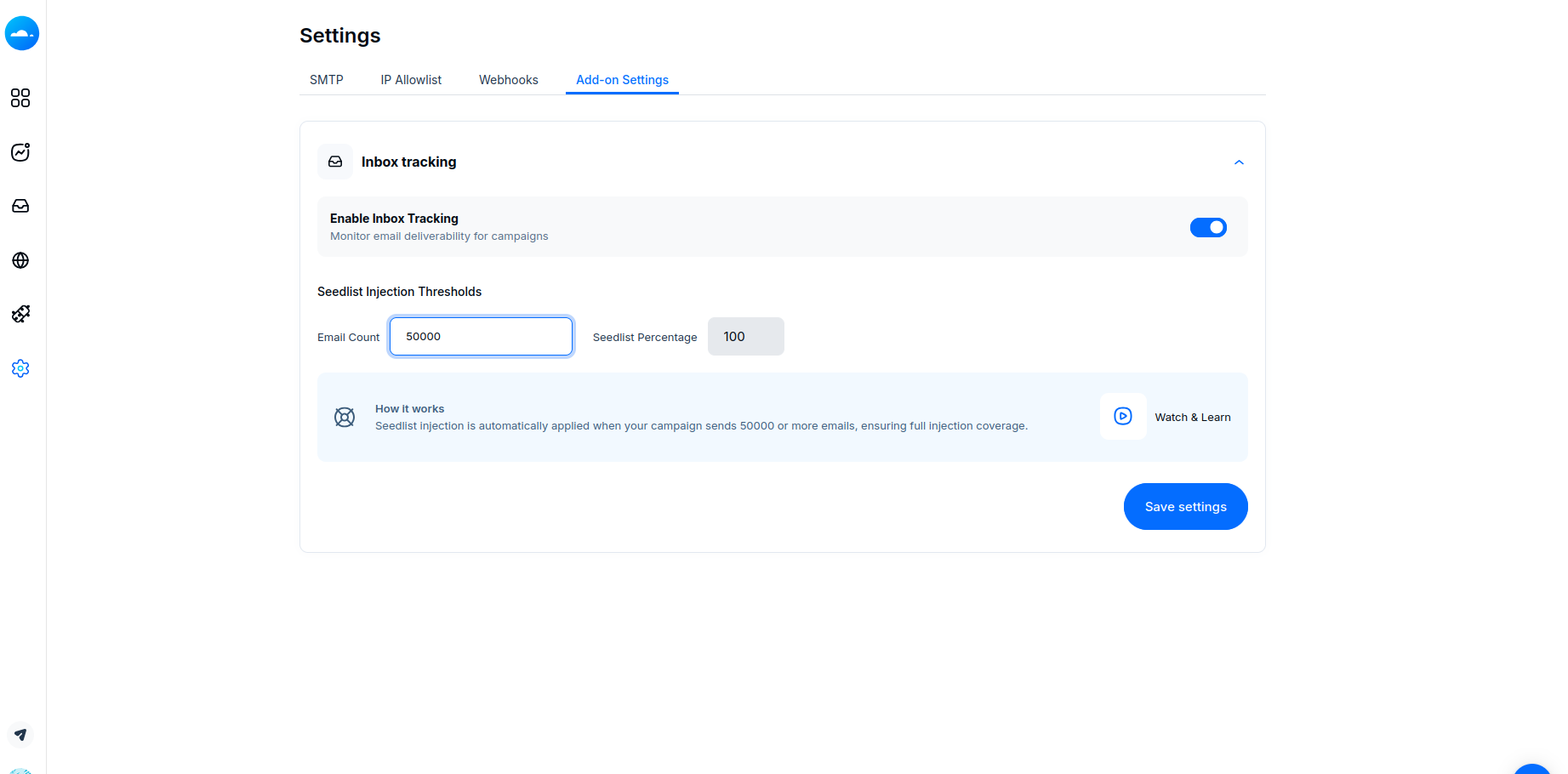This screenshot has width=1568, height=774.
Task: Click the How it works lifebuoy icon
Action: pyautogui.click(x=345, y=418)
